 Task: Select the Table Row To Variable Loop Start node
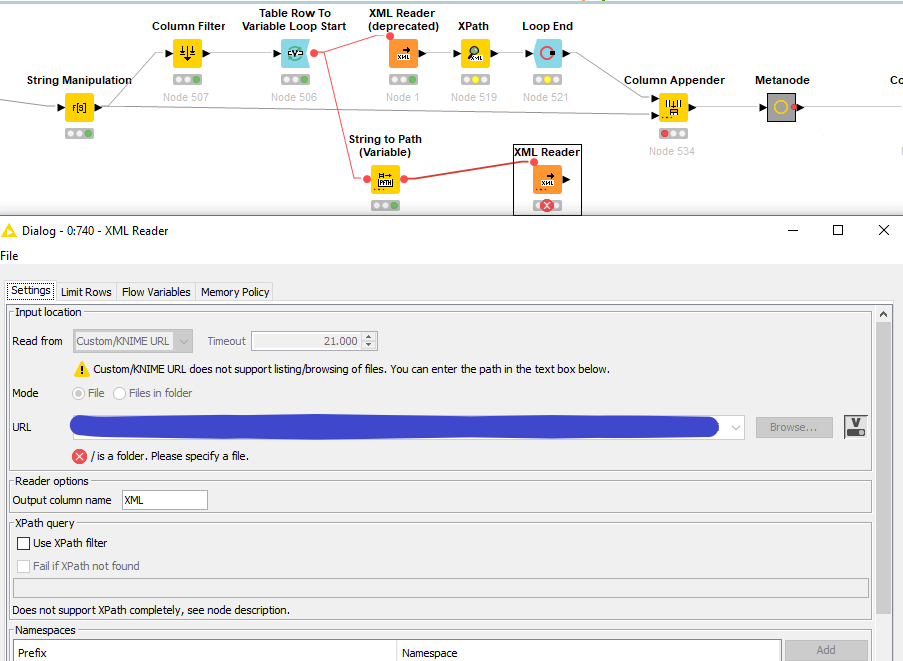coord(295,54)
